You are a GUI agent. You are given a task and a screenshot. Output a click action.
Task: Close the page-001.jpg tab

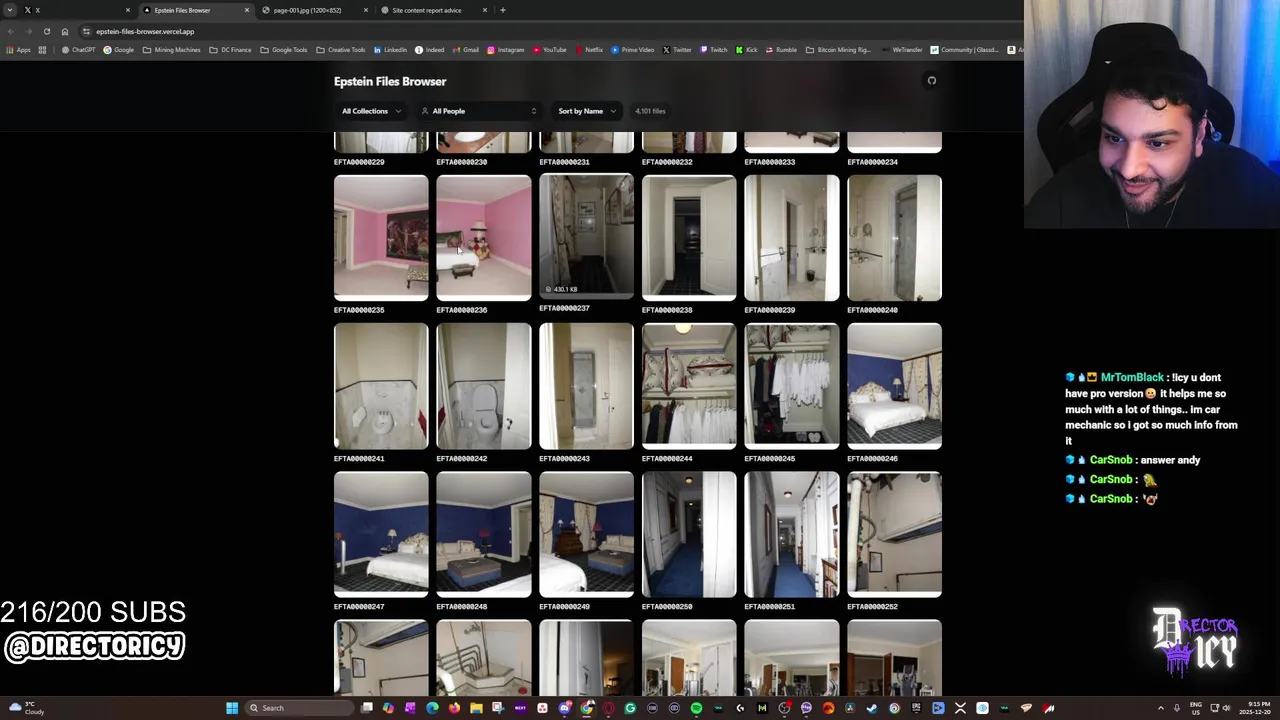(x=366, y=10)
